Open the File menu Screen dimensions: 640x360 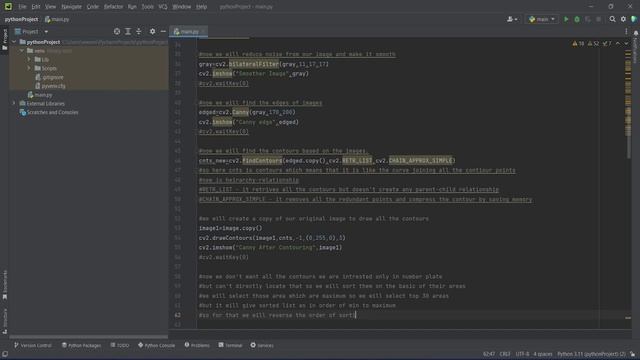click(x=22, y=7)
